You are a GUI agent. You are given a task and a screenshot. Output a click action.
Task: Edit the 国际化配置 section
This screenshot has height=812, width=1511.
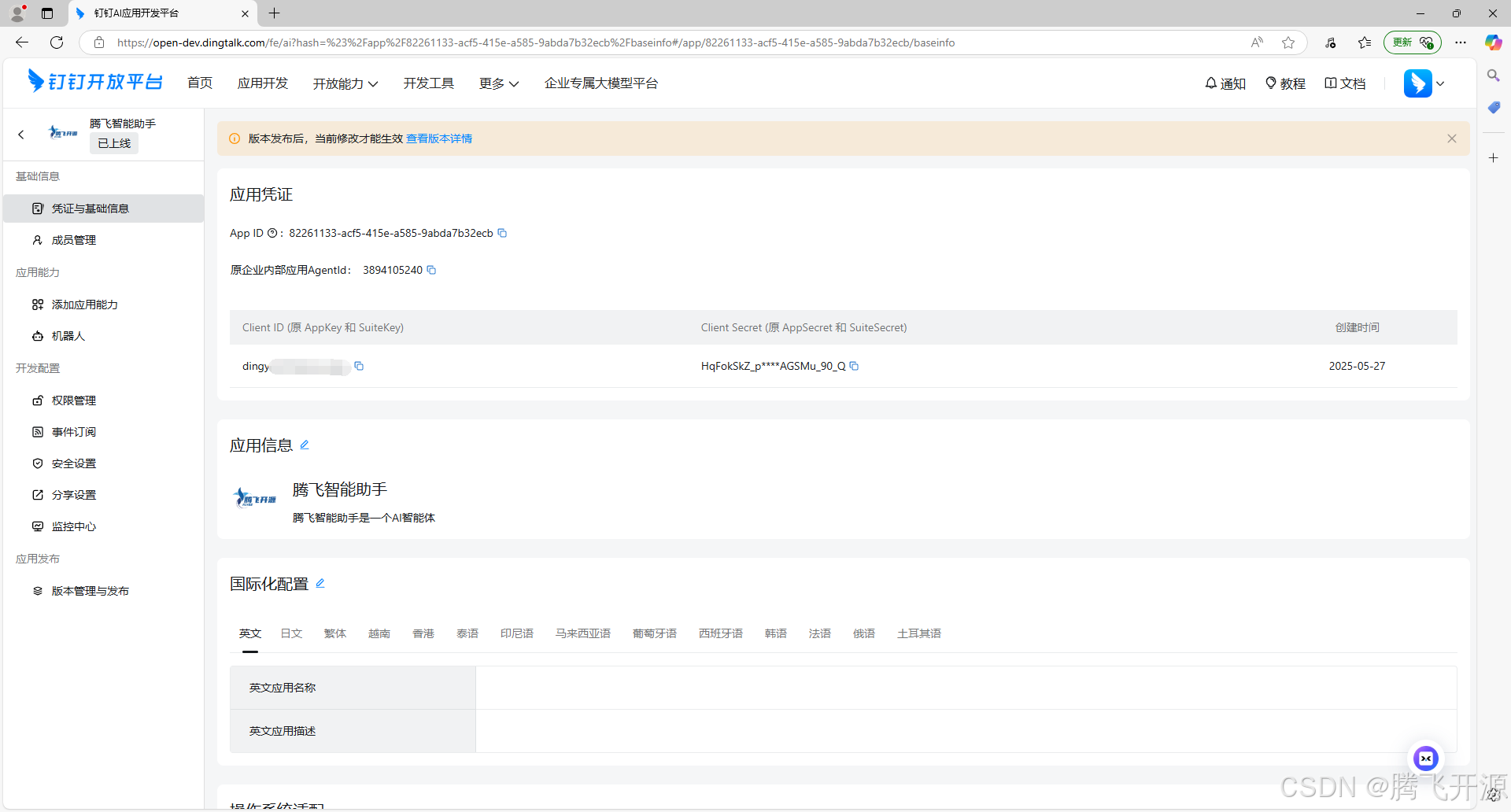coord(320,583)
